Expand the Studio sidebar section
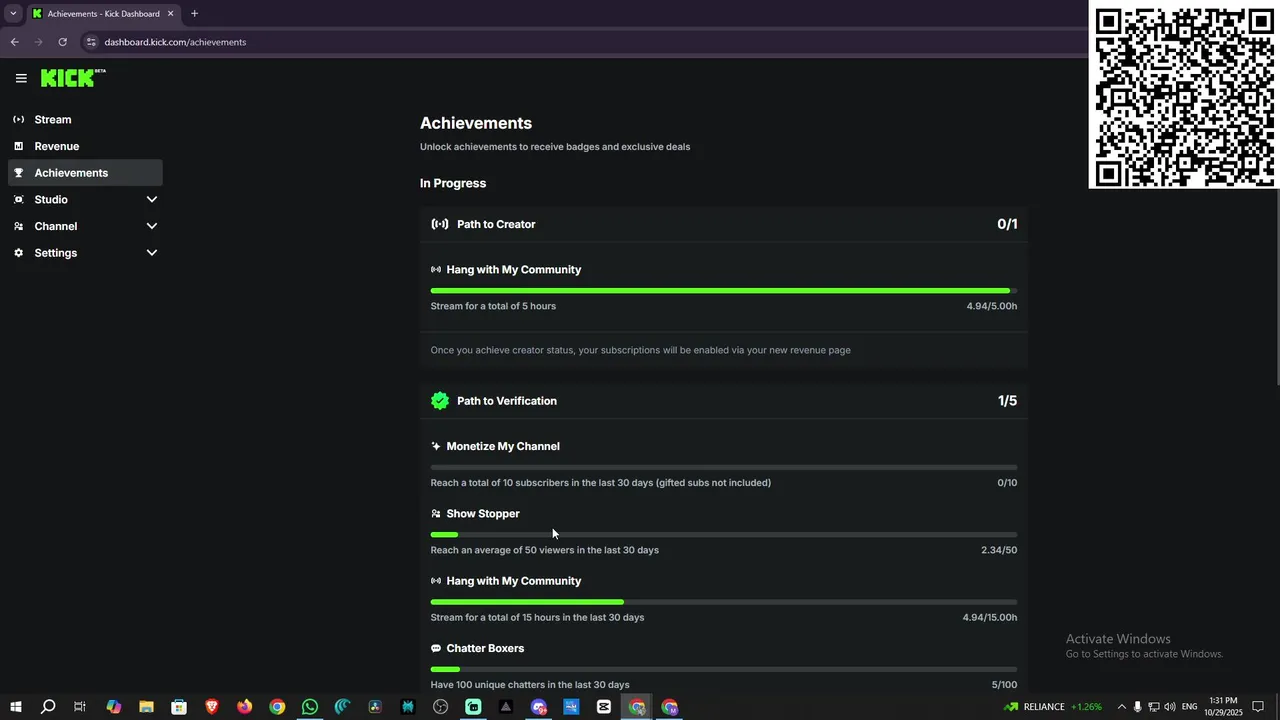This screenshot has height=720, width=1280. coord(85,200)
